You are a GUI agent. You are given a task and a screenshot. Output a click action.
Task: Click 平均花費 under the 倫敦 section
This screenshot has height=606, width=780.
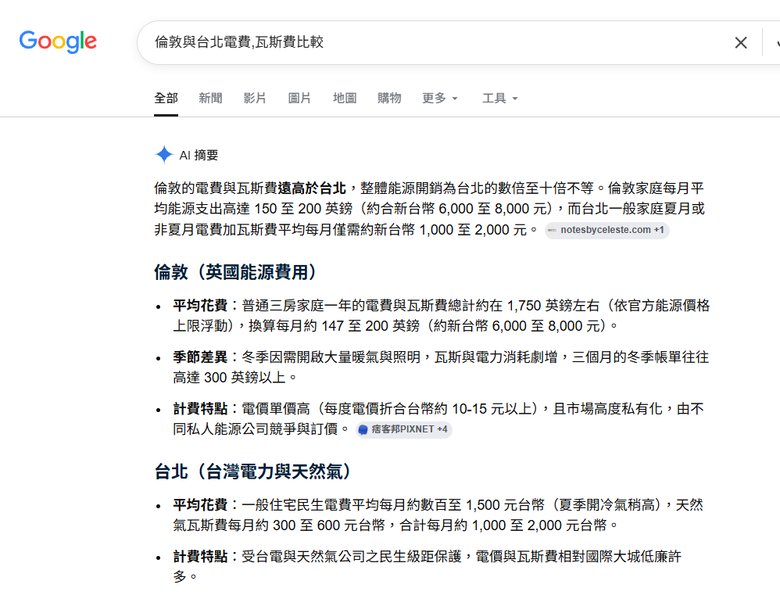(200, 305)
